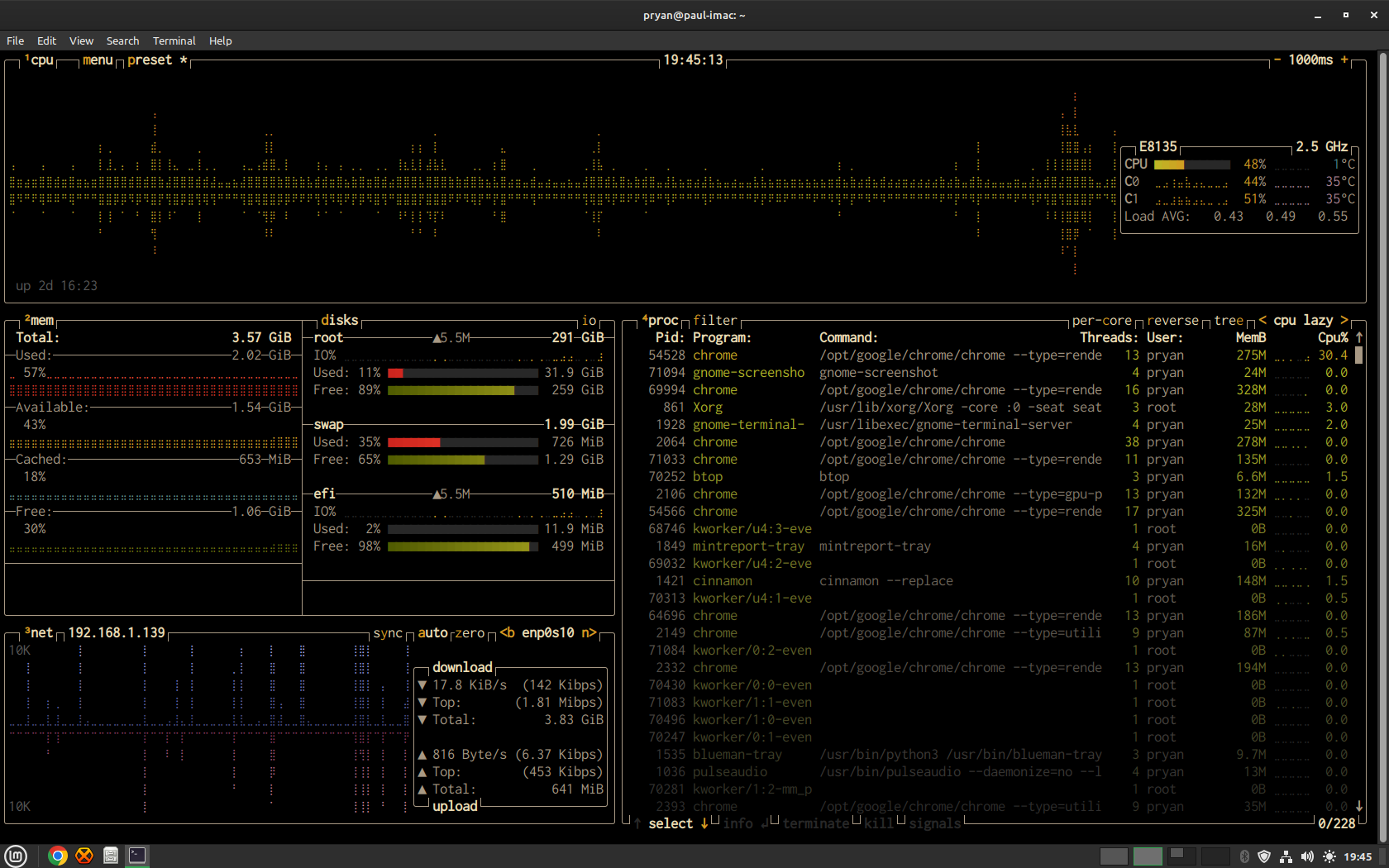Open the sound volume tray icon
The height and width of the screenshot is (868, 1389).
point(1307,856)
